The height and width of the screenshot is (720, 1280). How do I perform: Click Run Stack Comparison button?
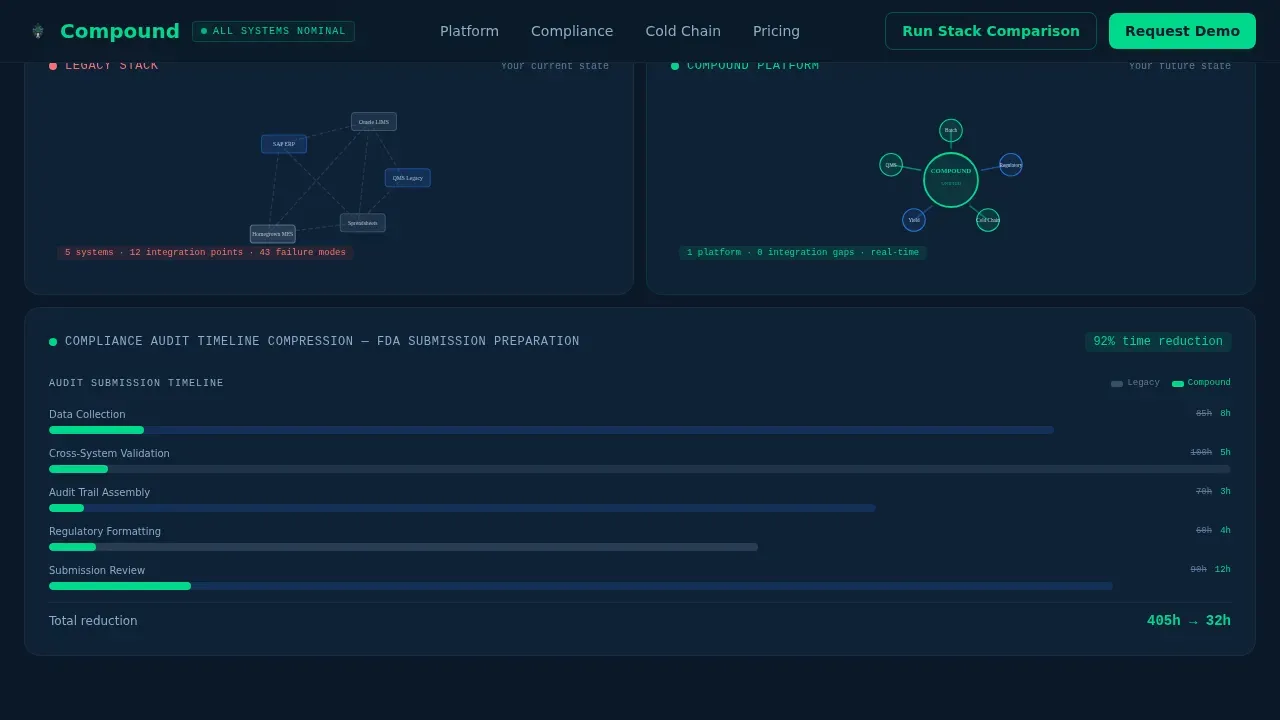pos(991,31)
